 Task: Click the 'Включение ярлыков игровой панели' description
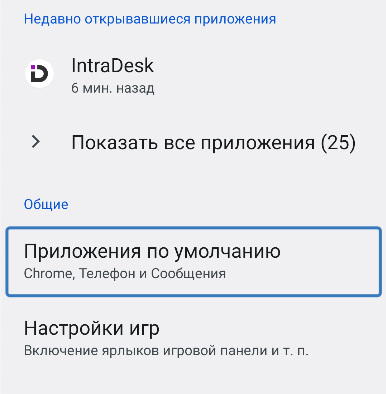tap(166, 351)
